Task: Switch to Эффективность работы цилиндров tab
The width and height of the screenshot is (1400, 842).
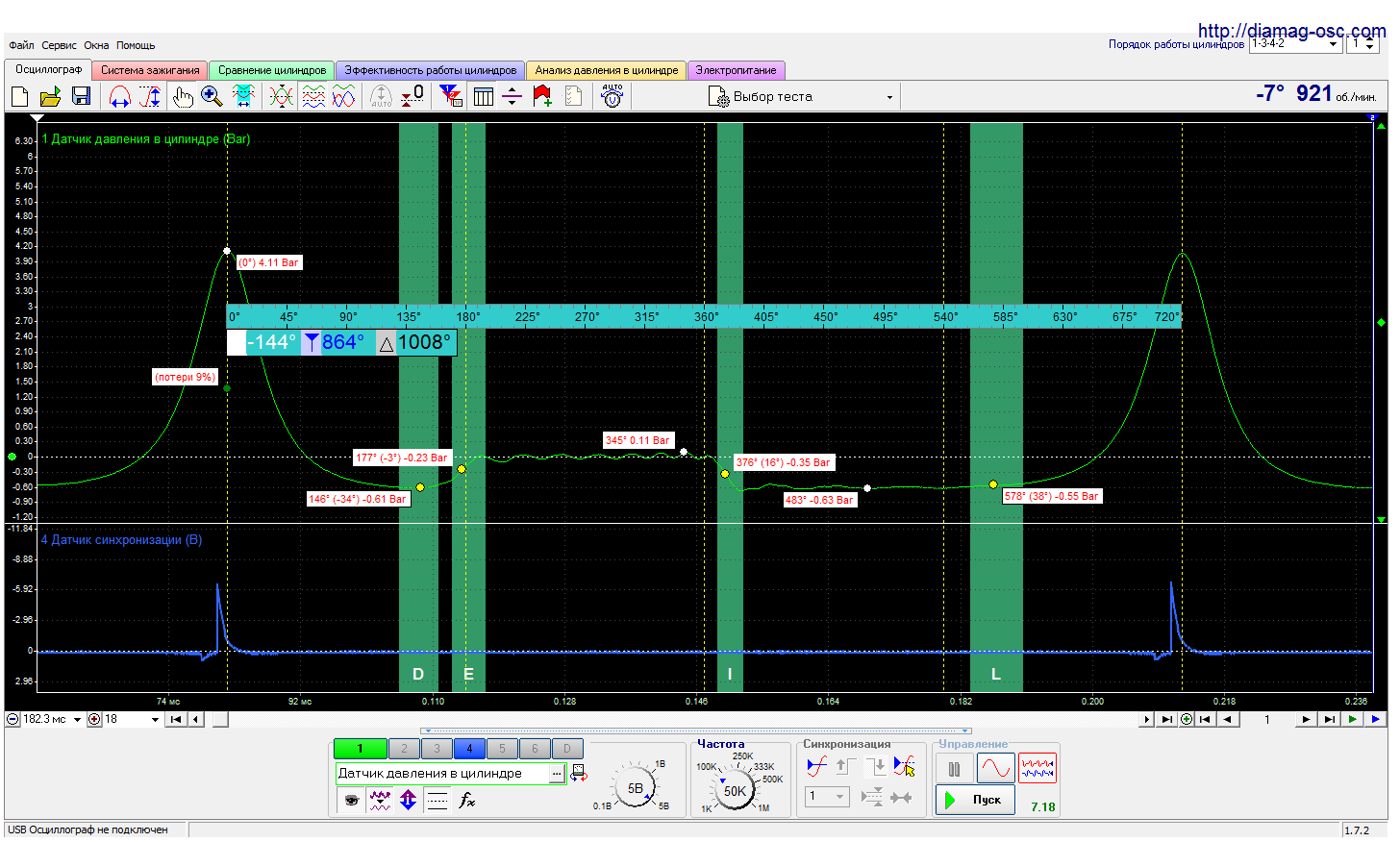Action: click(x=431, y=70)
